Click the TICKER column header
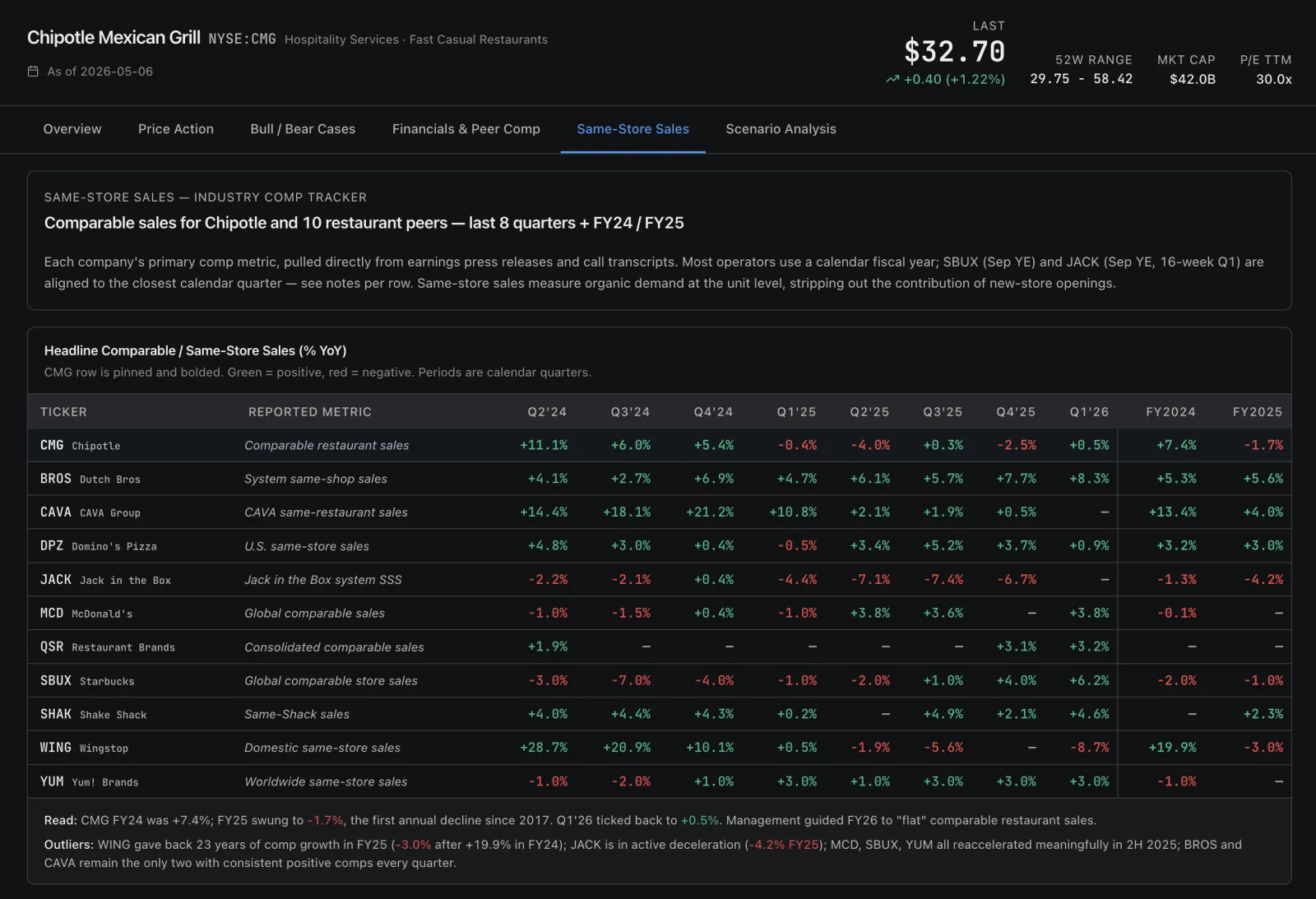Screen dimensions: 1316x899 63,412
